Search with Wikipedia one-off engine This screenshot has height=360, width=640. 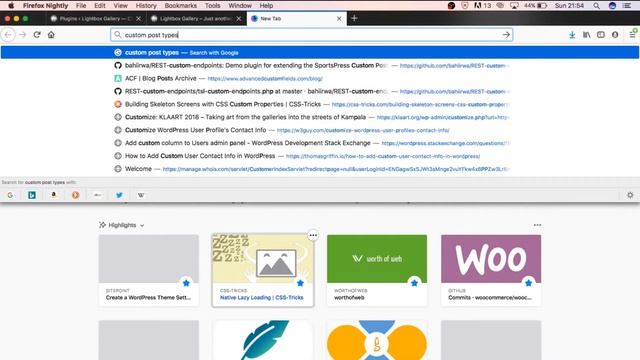(x=141, y=195)
